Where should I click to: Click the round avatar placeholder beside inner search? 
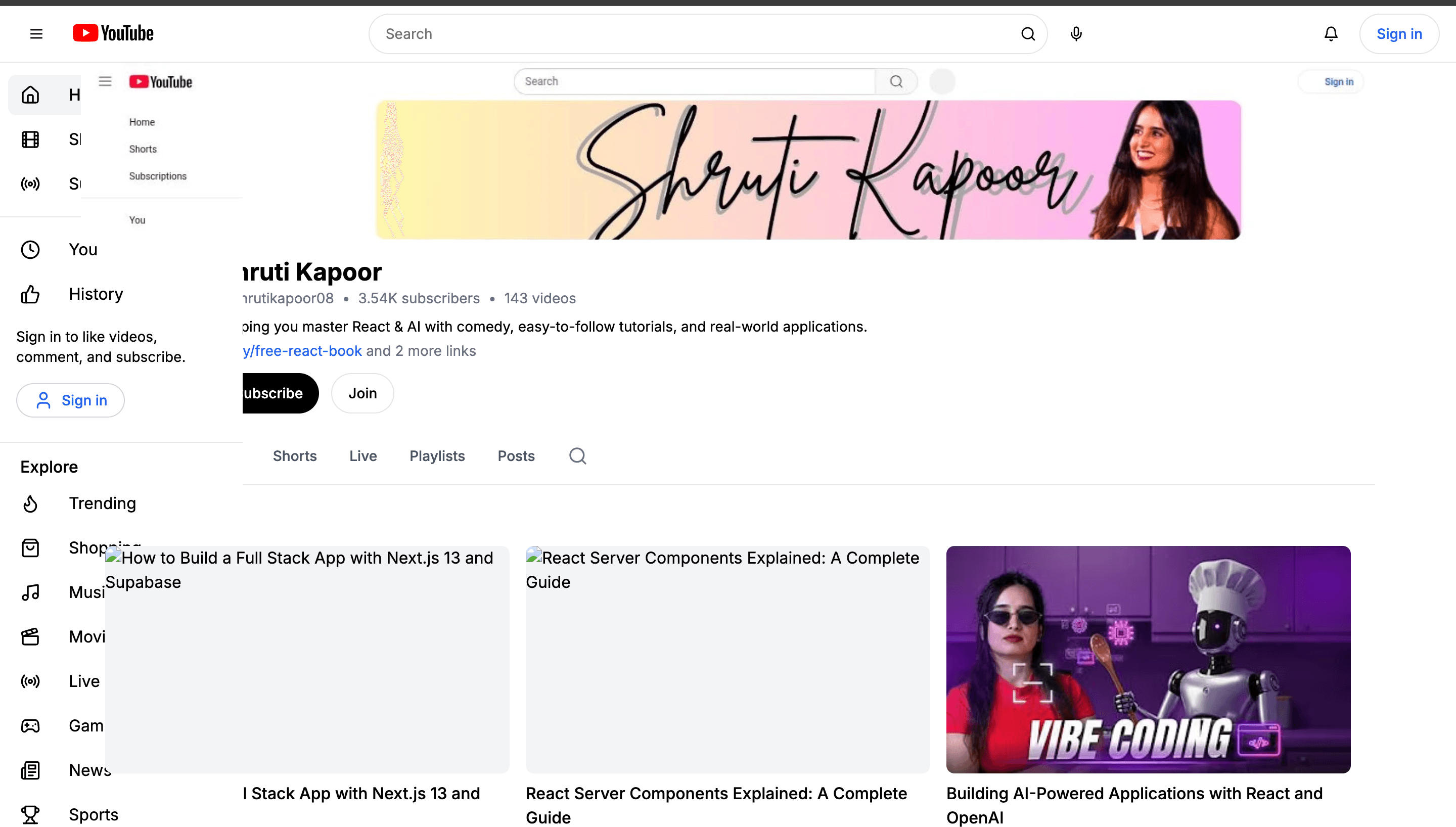point(942,81)
